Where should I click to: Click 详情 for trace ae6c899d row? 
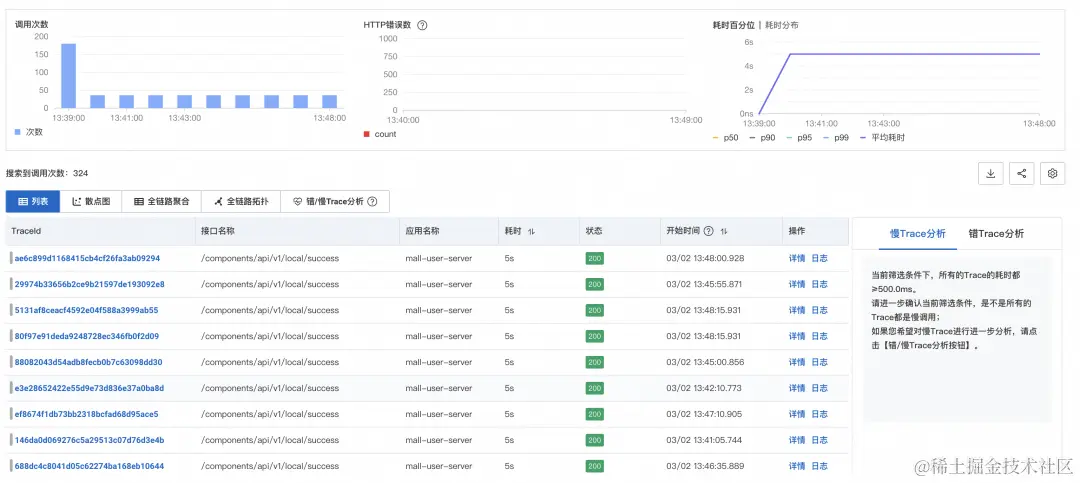point(797,258)
